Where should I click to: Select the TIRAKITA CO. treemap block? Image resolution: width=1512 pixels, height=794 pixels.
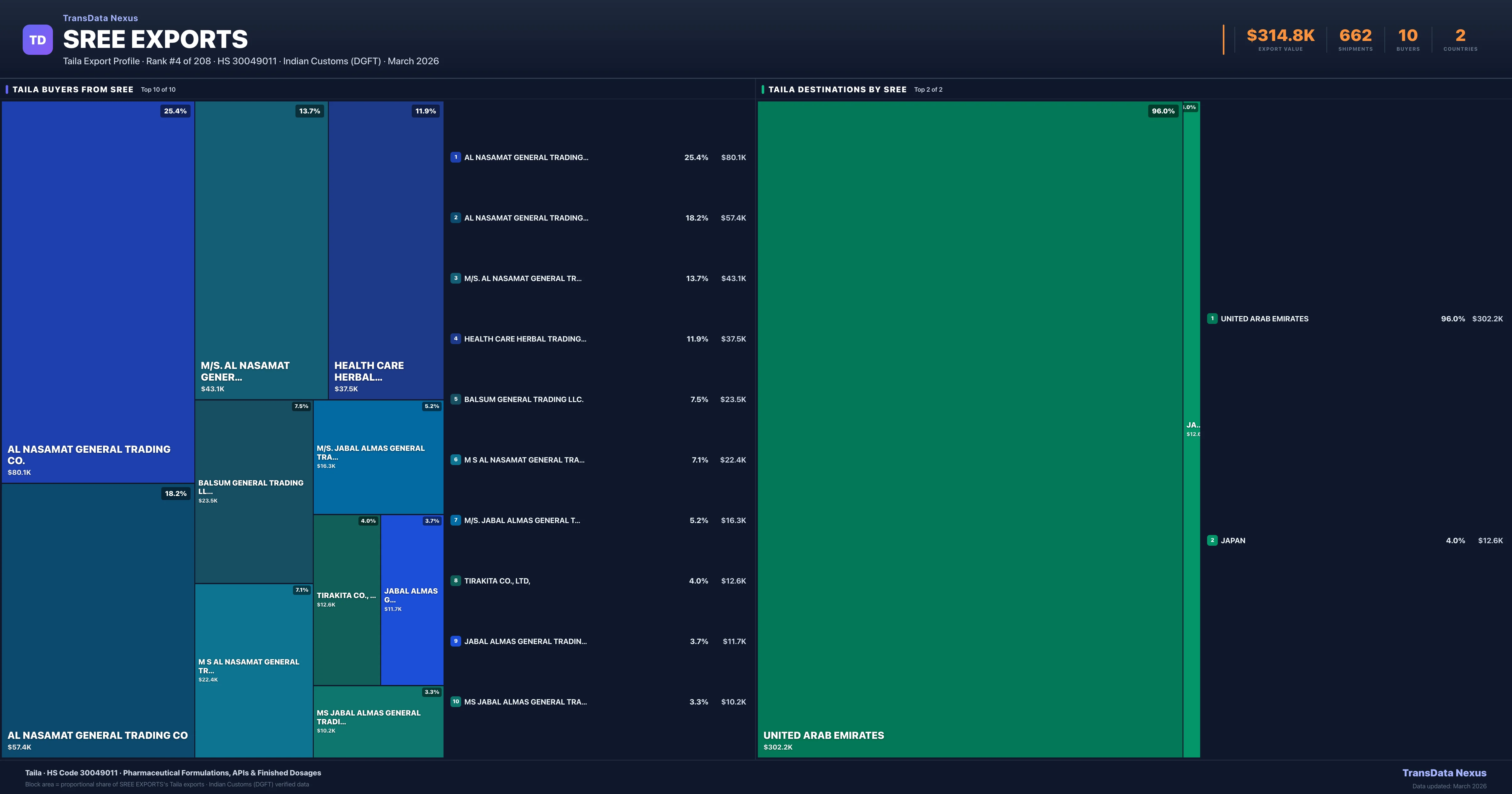pyautogui.click(x=346, y=600)
